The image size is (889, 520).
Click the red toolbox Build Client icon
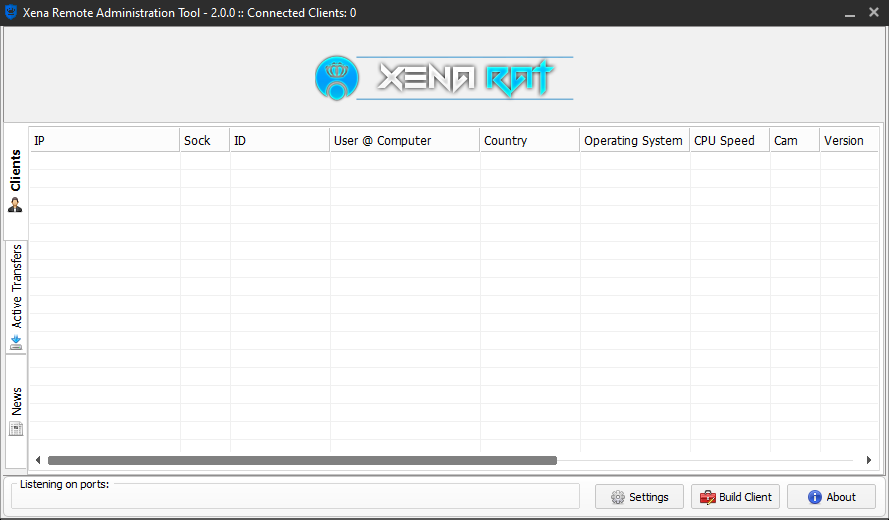(708, 497)
